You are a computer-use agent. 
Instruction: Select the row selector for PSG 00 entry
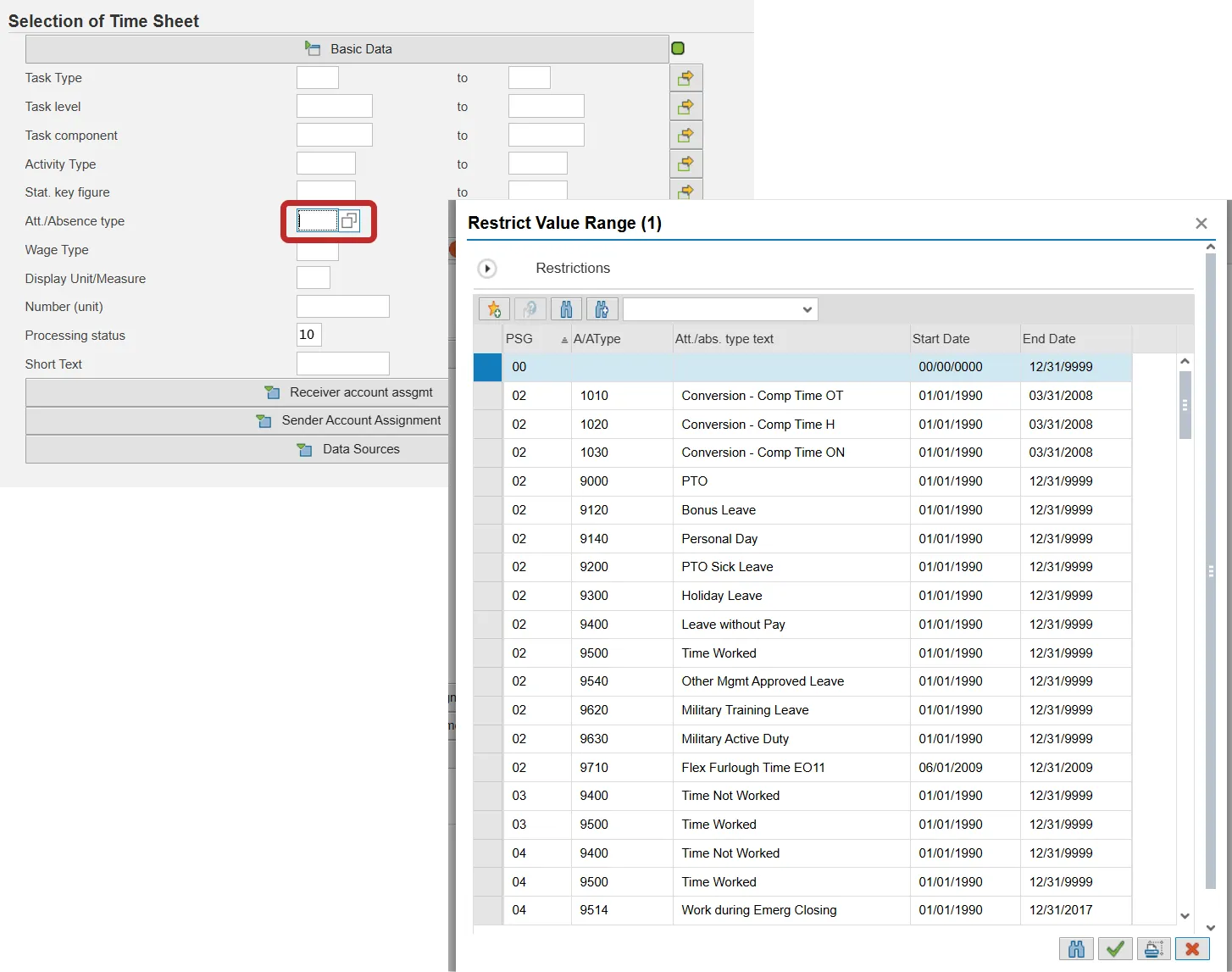click(487, 367)
